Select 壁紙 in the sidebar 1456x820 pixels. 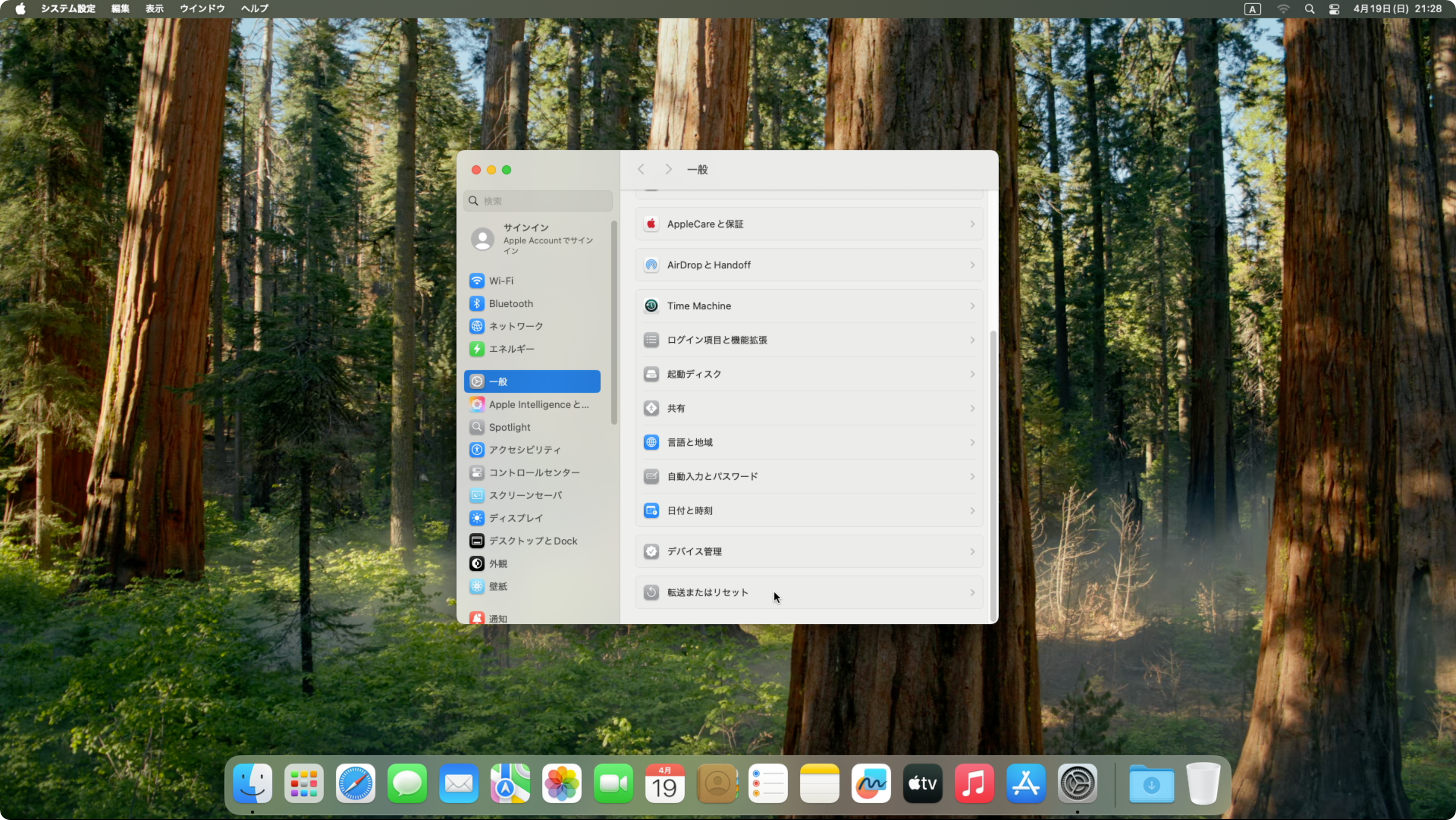[532, 586]
